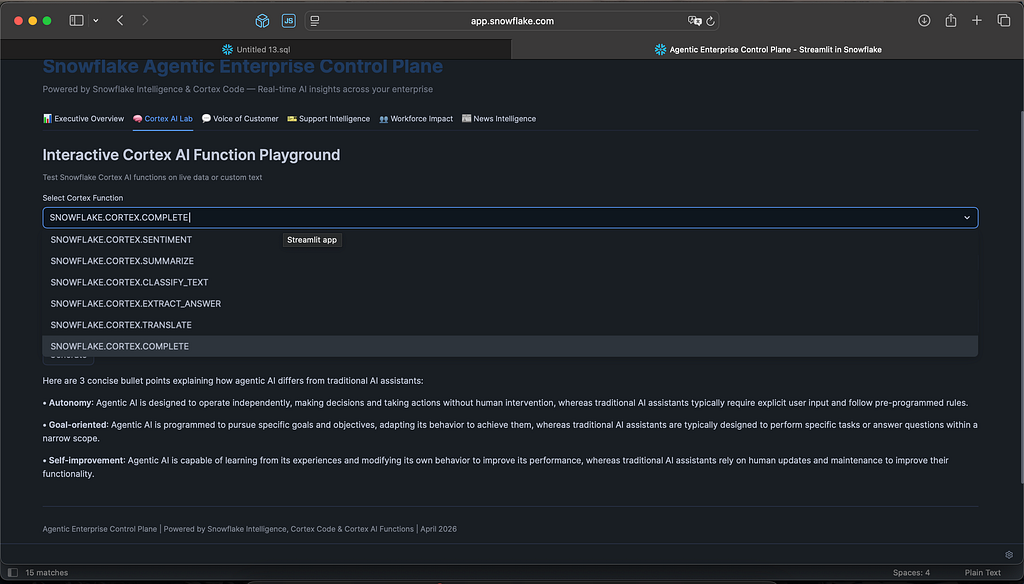Open the sidebar options chevron
The image size is (1024, 584).
95,21
